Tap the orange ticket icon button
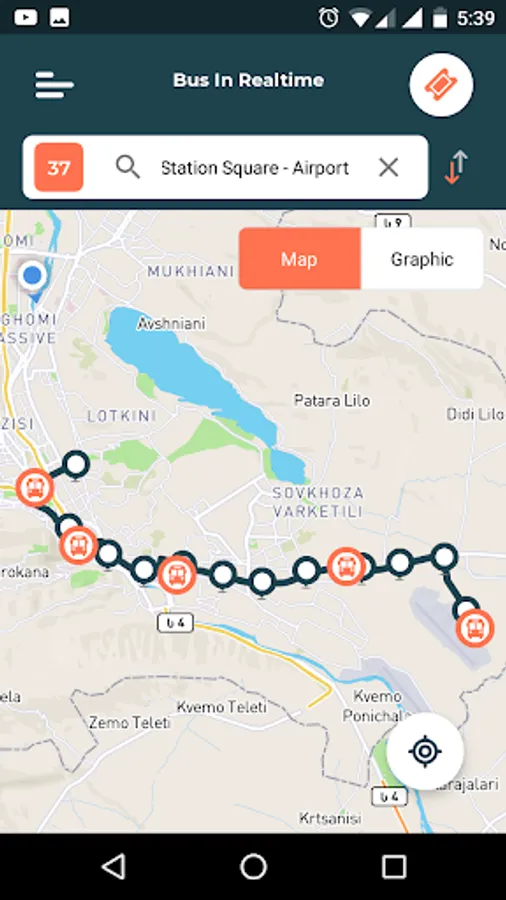Screen dimensions: 506x900 [x=441, y=85]
